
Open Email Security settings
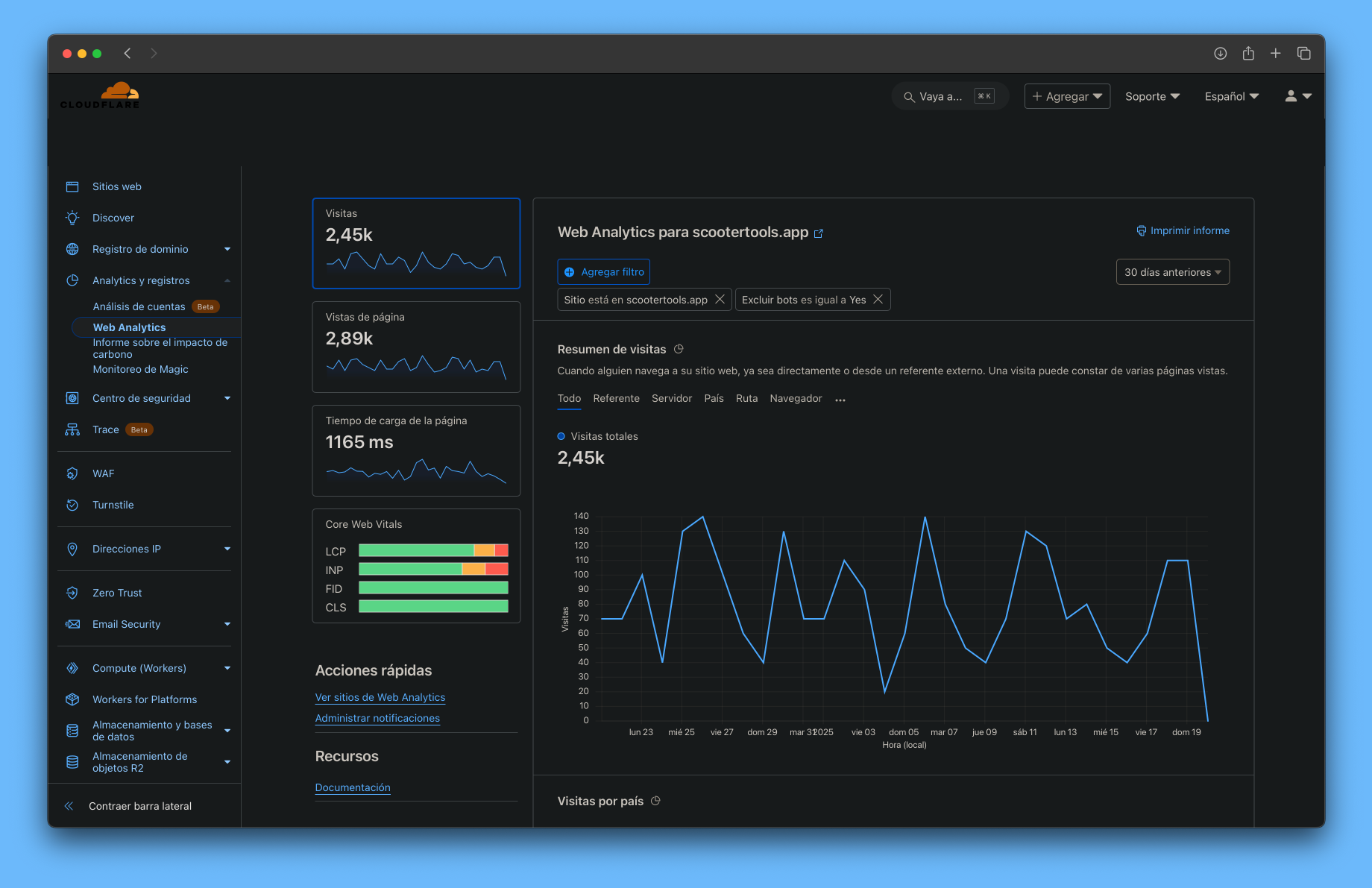[x=126, y=624]
